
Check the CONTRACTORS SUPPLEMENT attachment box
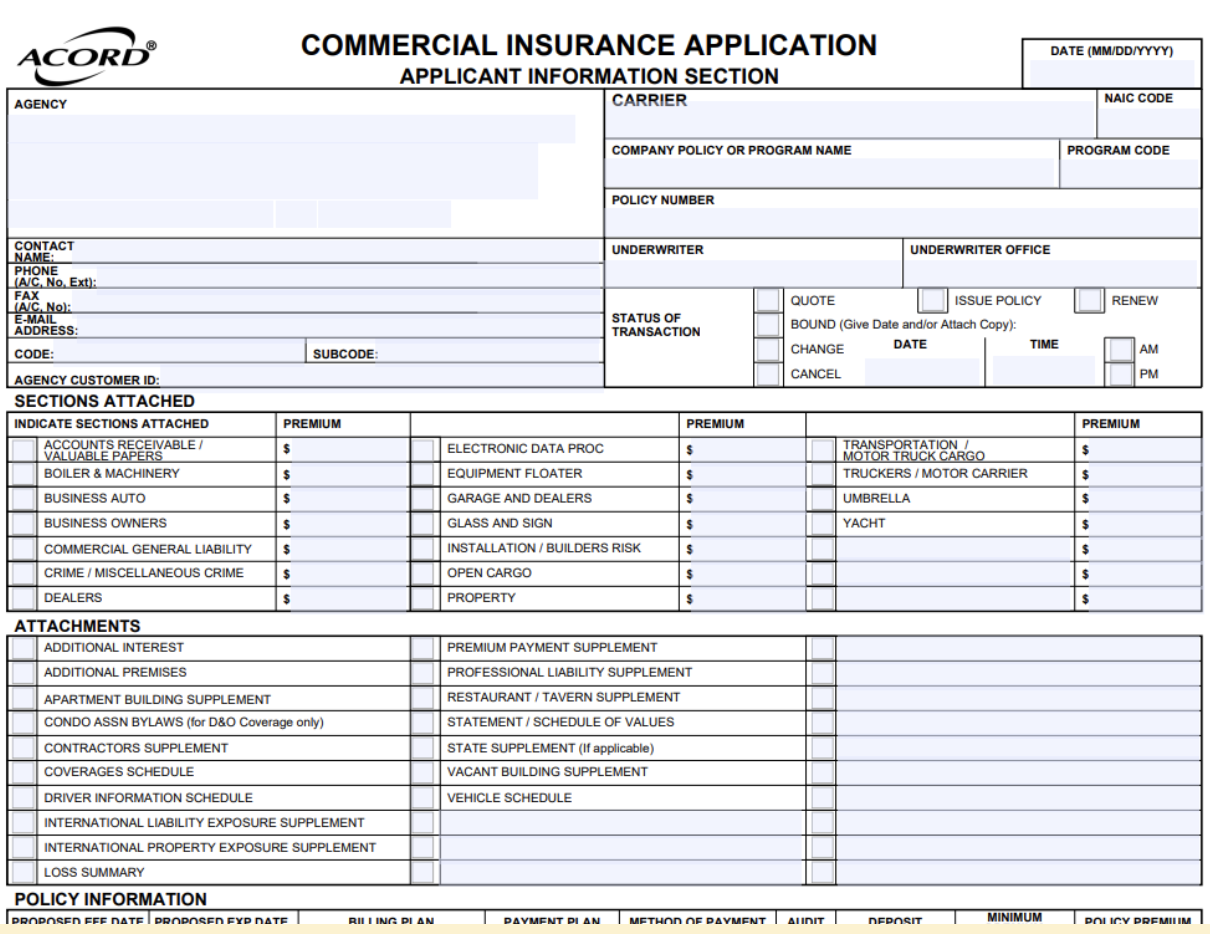(22, 746)
